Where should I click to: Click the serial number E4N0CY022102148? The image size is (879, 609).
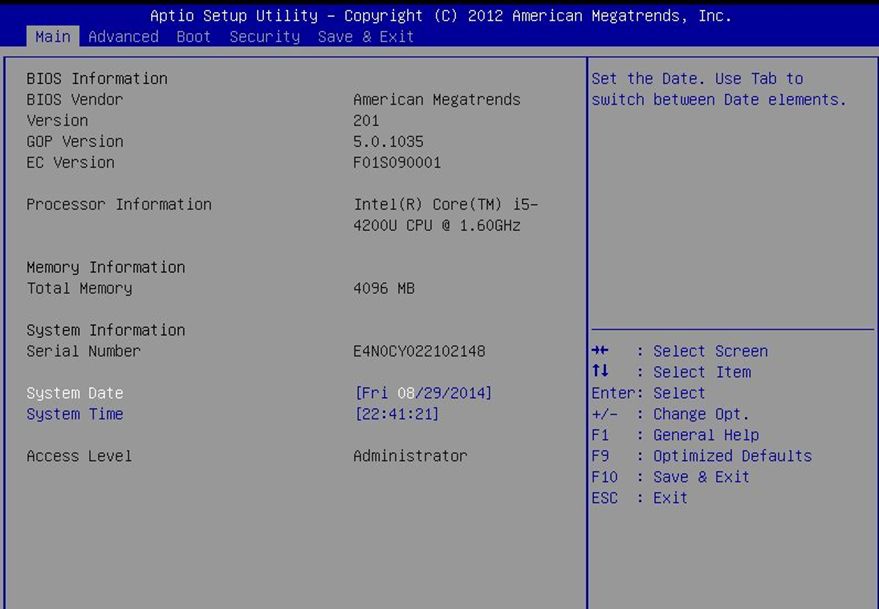419,351
